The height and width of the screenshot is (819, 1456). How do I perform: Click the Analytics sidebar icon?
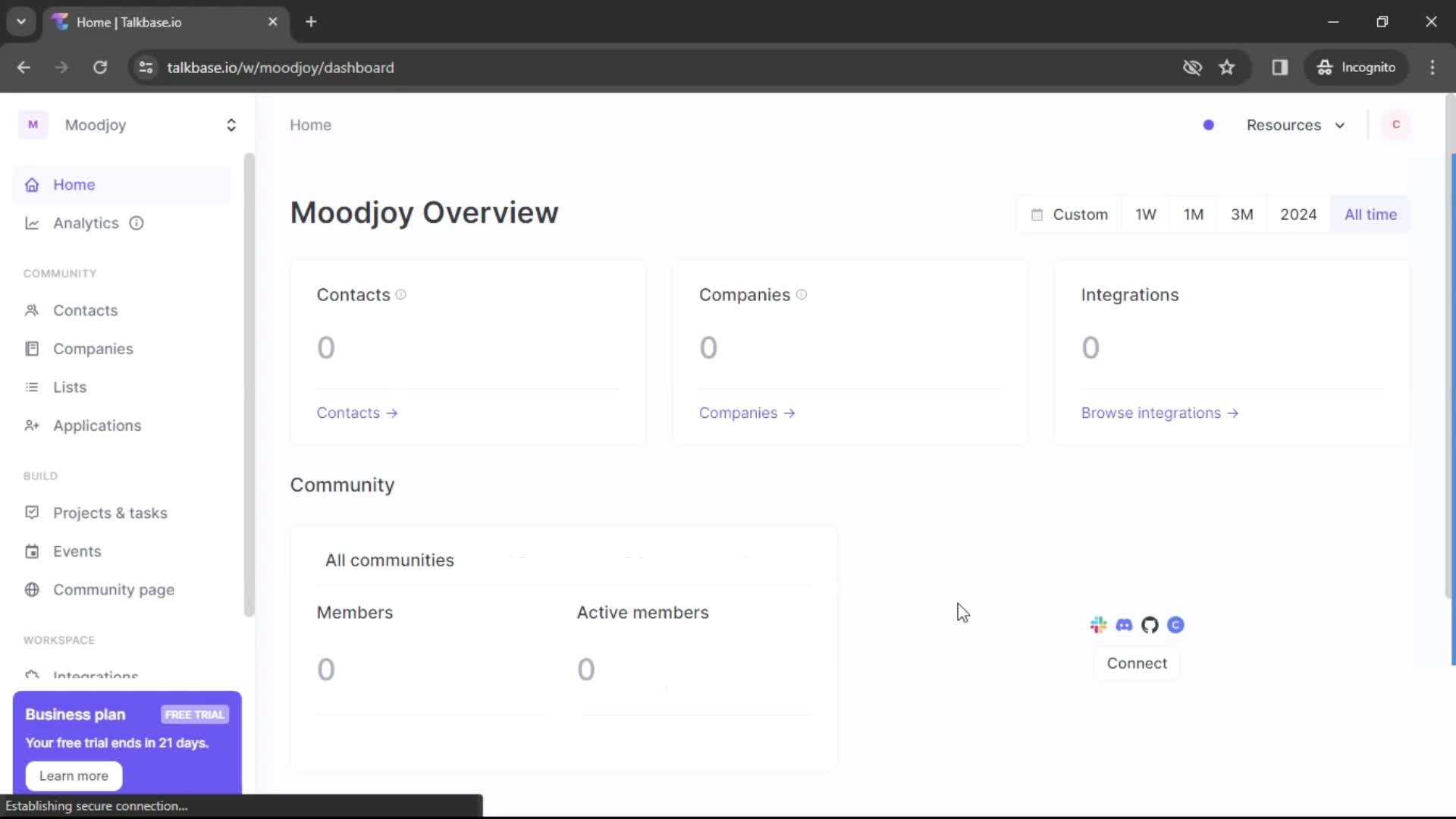(x=31, y=222)
